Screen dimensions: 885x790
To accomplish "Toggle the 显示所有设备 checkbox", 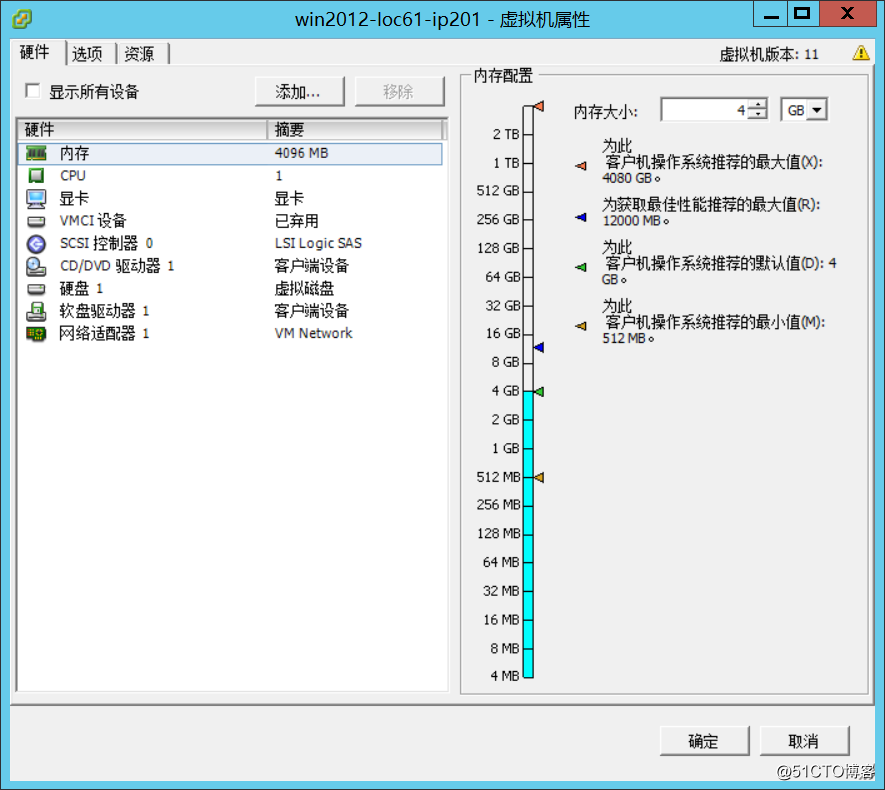I will 33,91.
